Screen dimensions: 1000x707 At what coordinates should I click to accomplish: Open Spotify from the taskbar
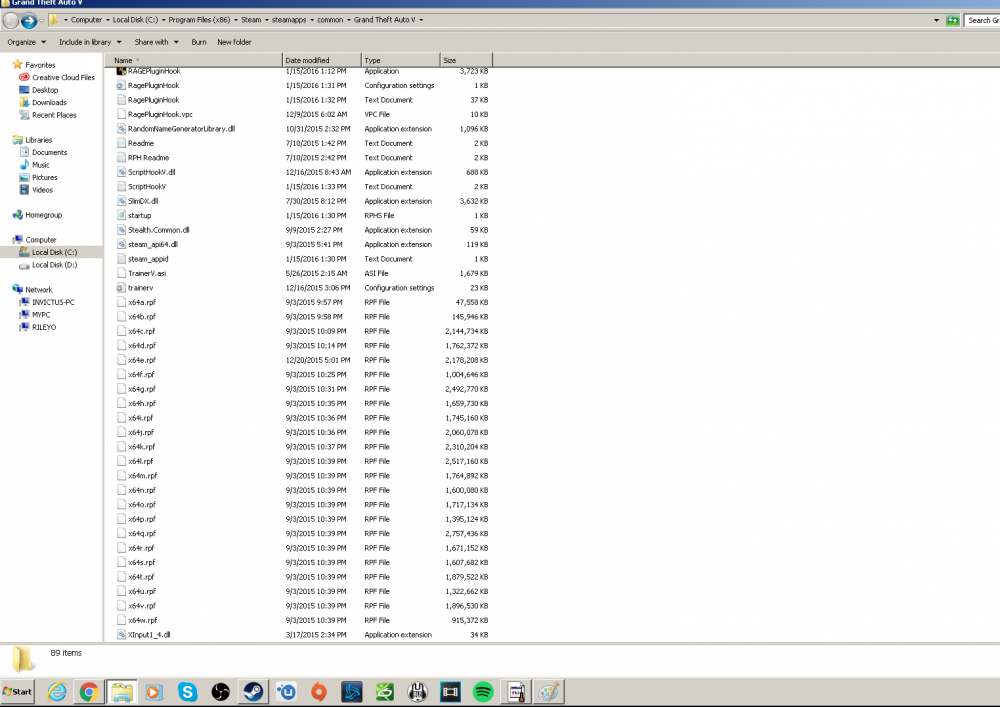pos(483,692)
